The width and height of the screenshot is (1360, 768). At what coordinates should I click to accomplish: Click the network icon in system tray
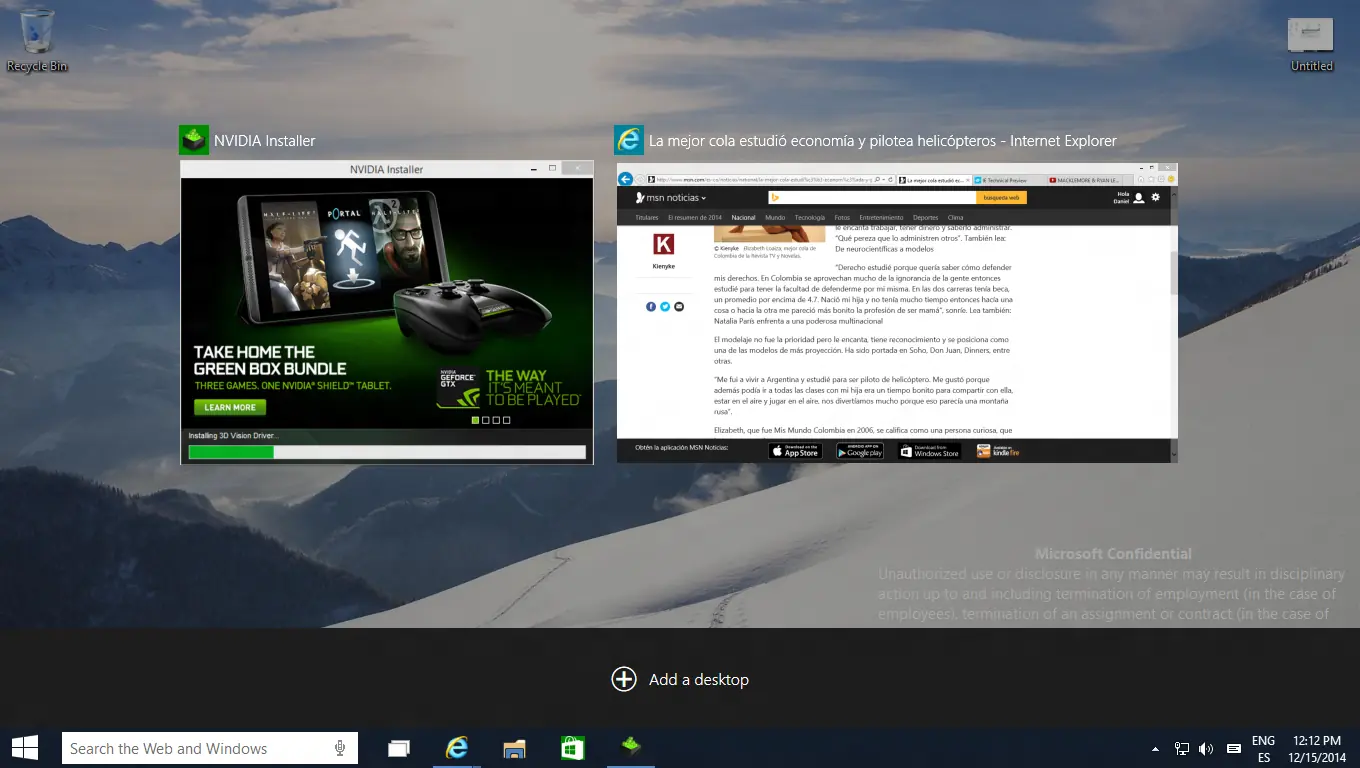click(1181, 749)
